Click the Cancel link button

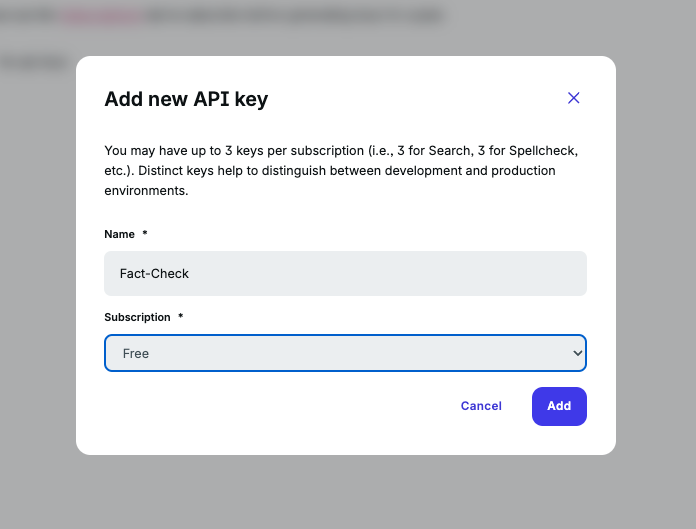click(x=481, y=406)
